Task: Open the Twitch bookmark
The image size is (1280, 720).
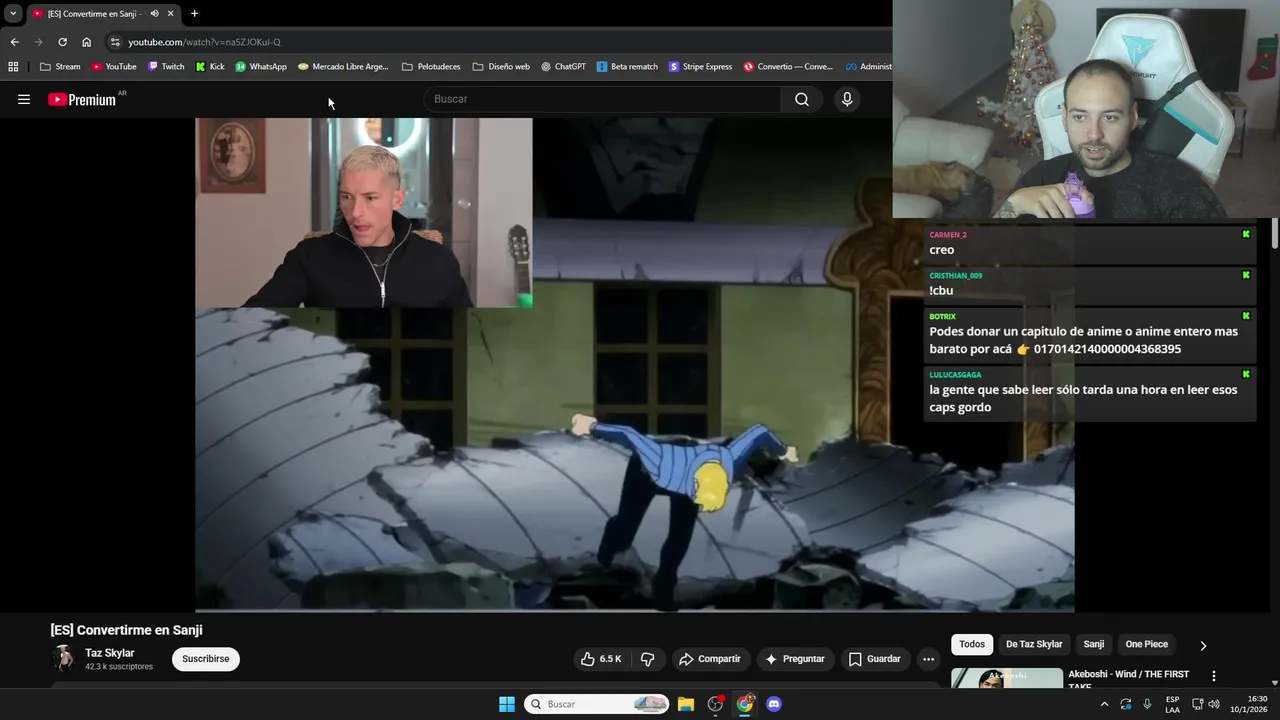Action: pyautogui.click(x=166, y=66)
